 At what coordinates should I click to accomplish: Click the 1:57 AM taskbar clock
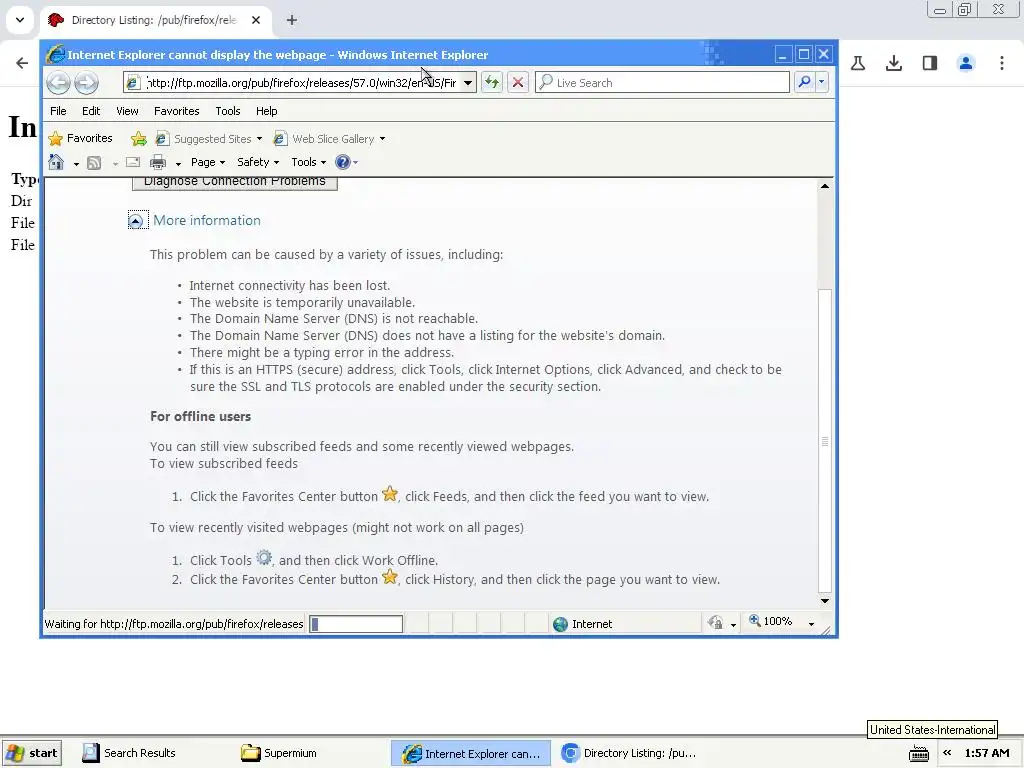pyautogui.click(x=987, y=753)
